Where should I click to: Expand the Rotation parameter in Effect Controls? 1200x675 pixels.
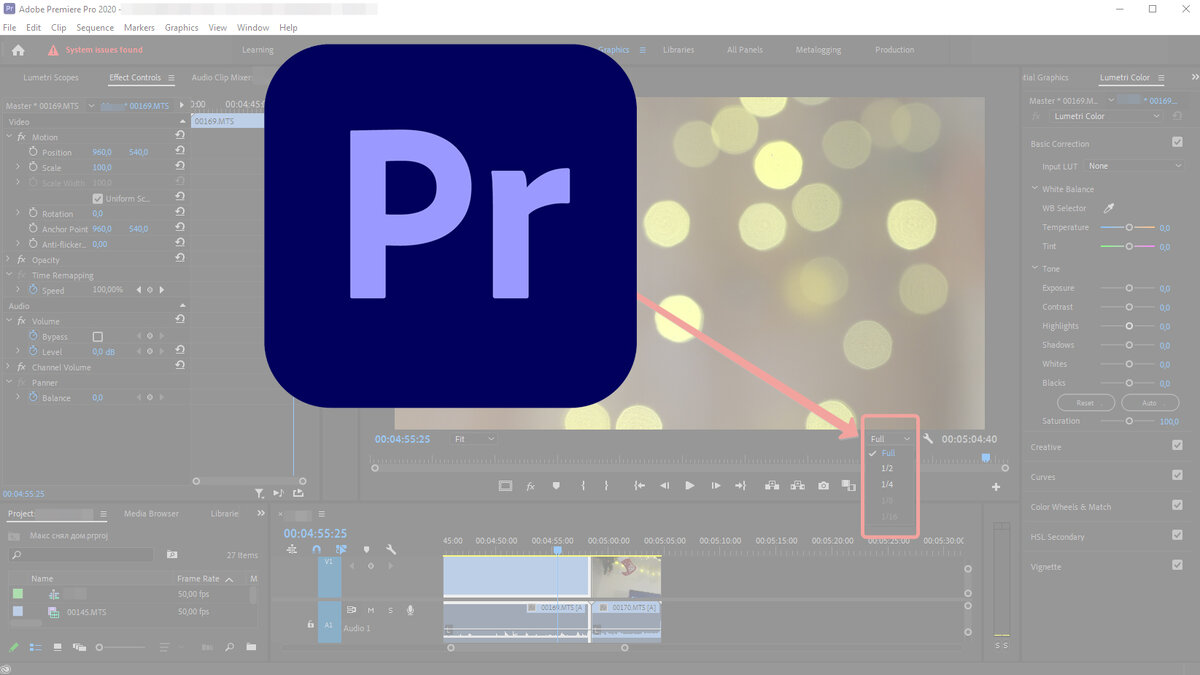point(18,214)
